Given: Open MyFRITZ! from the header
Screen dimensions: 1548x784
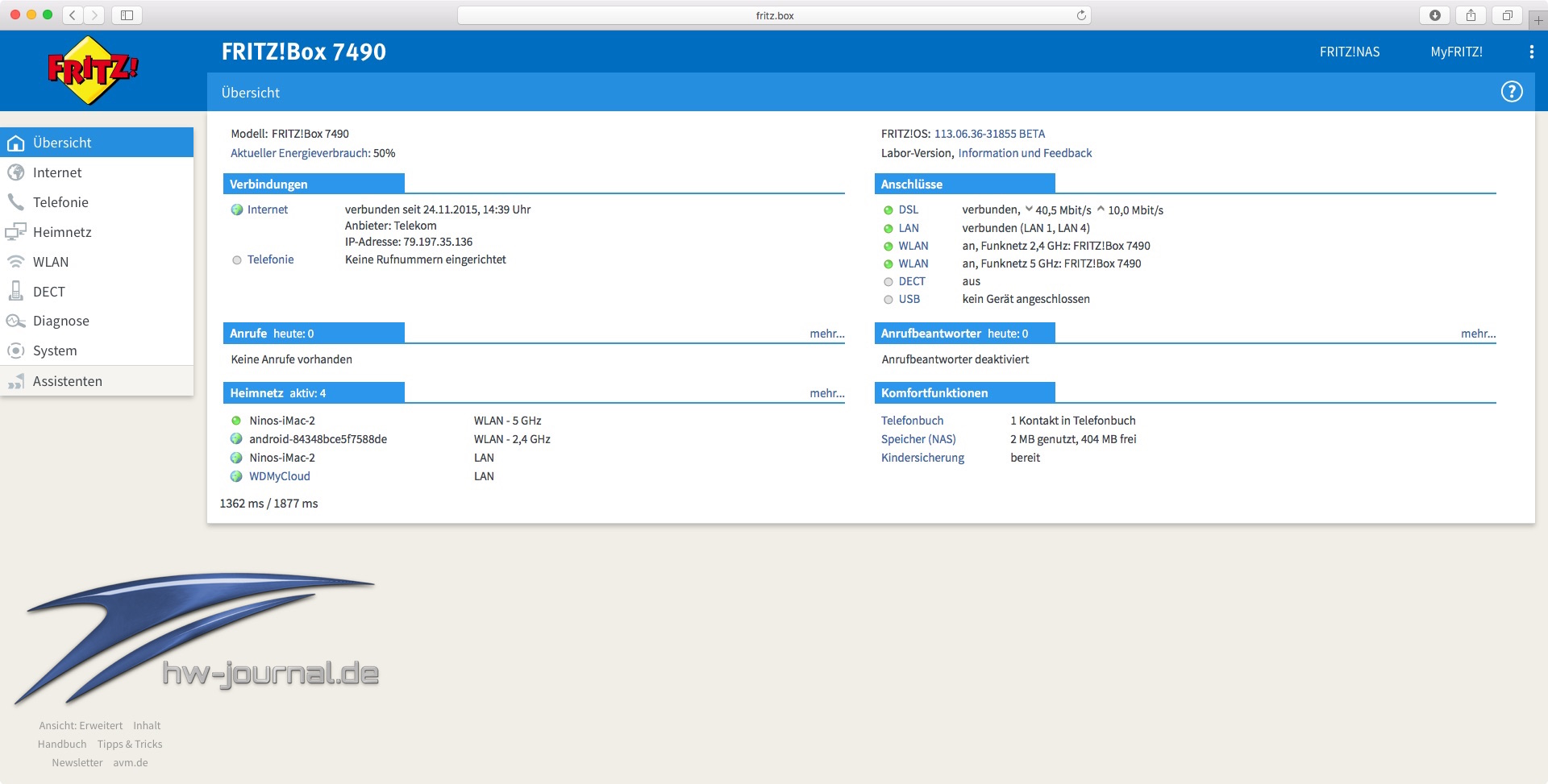Looking at the screenshot, I should 1456,52.
